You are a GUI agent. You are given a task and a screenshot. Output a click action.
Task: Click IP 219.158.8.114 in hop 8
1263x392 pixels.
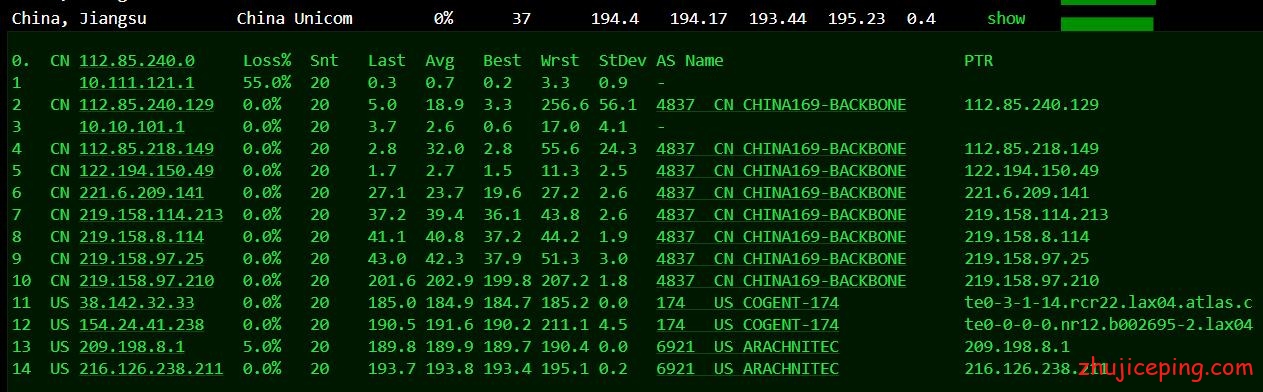click(141, 236)
